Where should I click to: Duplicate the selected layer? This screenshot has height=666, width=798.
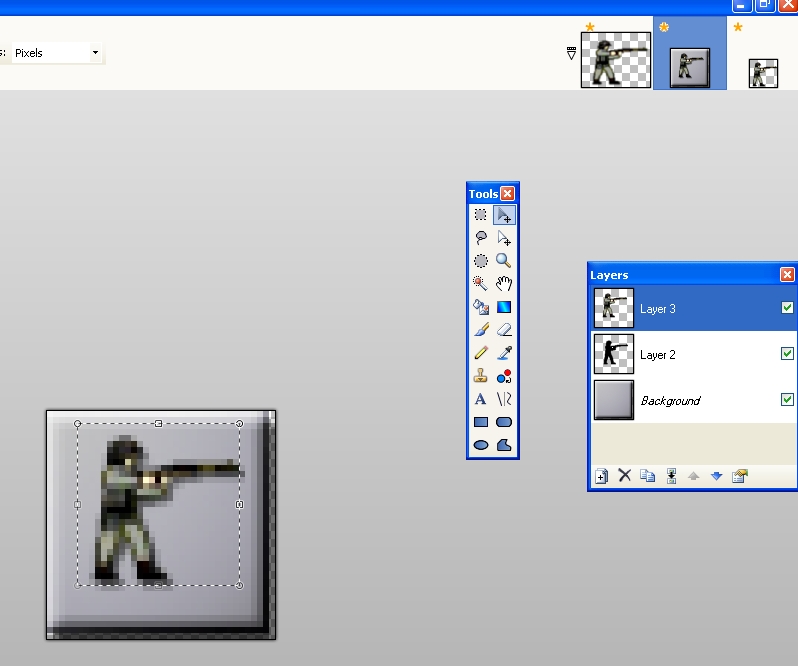(647, 476)
